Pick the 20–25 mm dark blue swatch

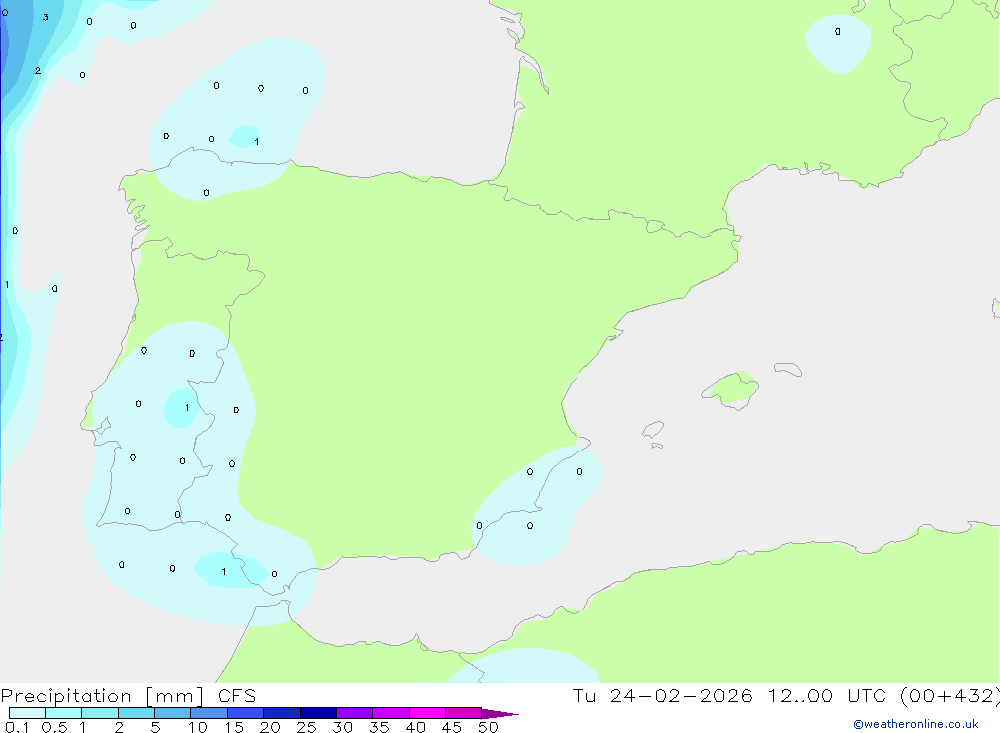click(281, 713)
